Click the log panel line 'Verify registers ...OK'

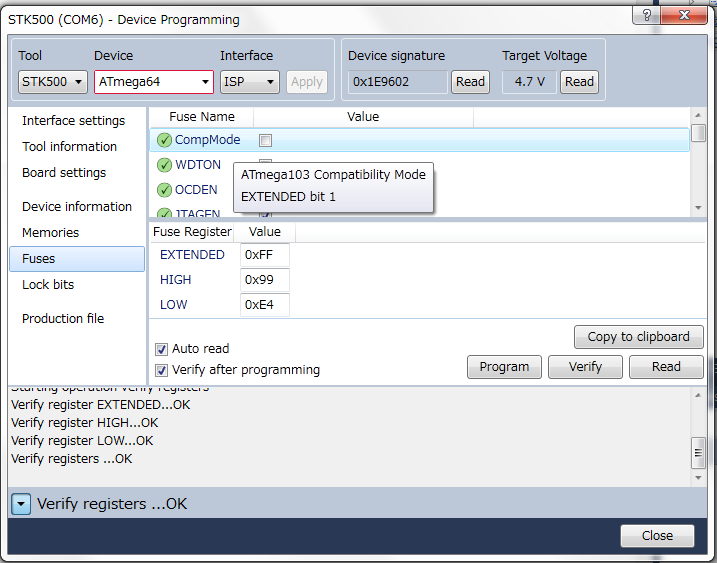click(72, 459)
